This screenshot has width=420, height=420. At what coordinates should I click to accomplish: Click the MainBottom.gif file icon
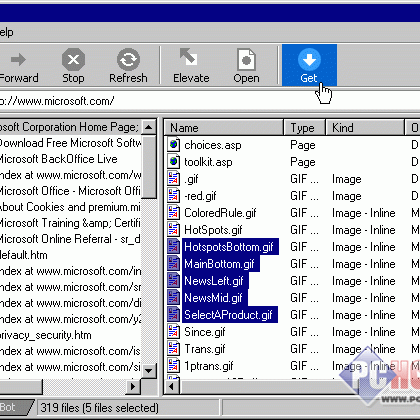point(173,264)
